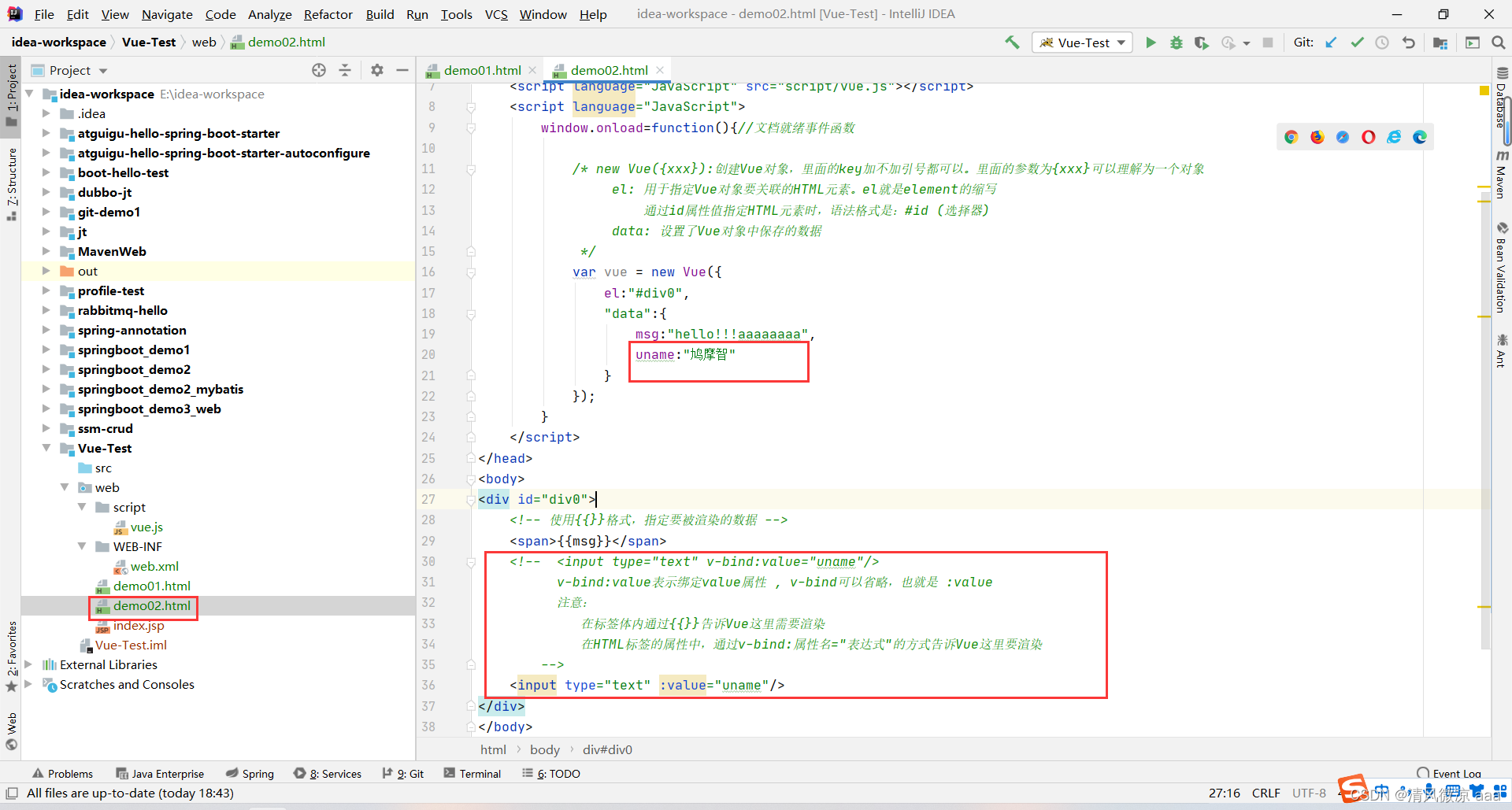The width and height of the screenshot is (1512, 810).
Task: Open page in Safari browser icon
Action: click(x=1343, y=137)
